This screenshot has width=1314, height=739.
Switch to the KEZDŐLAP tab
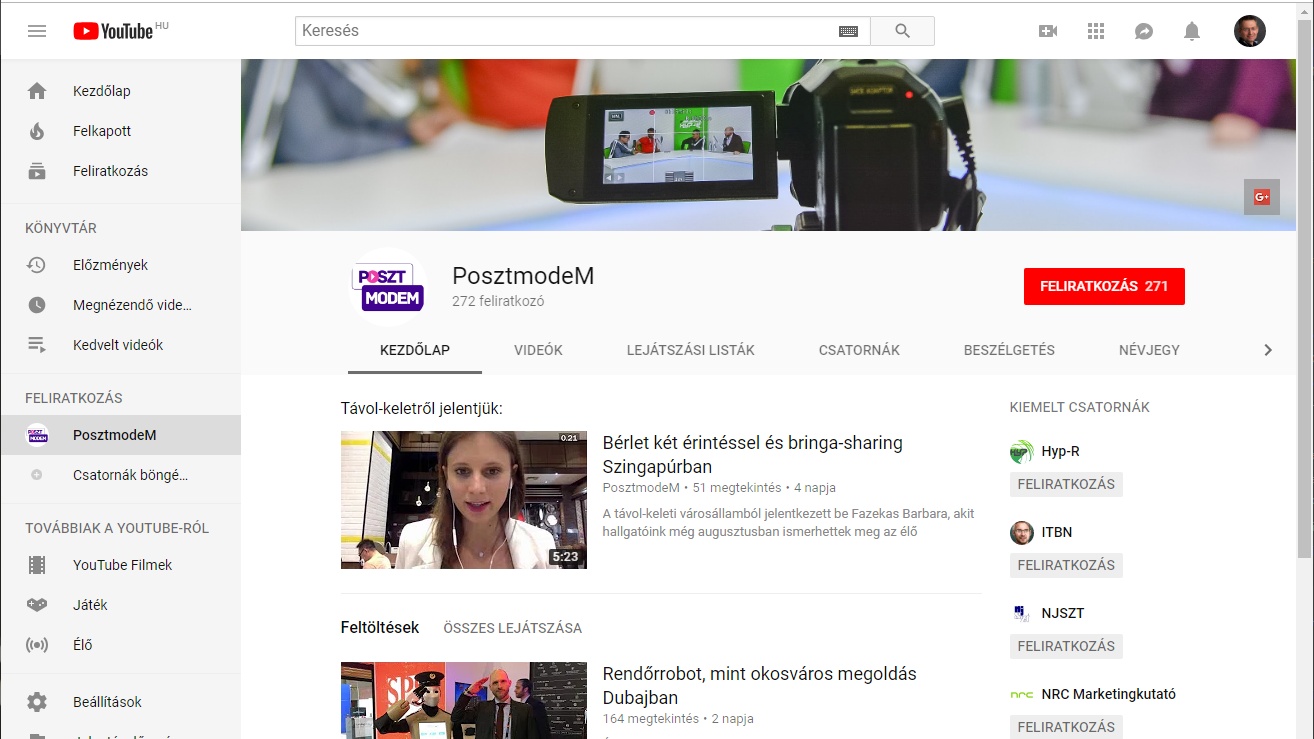pyautogui.click(x=415, y=350)
